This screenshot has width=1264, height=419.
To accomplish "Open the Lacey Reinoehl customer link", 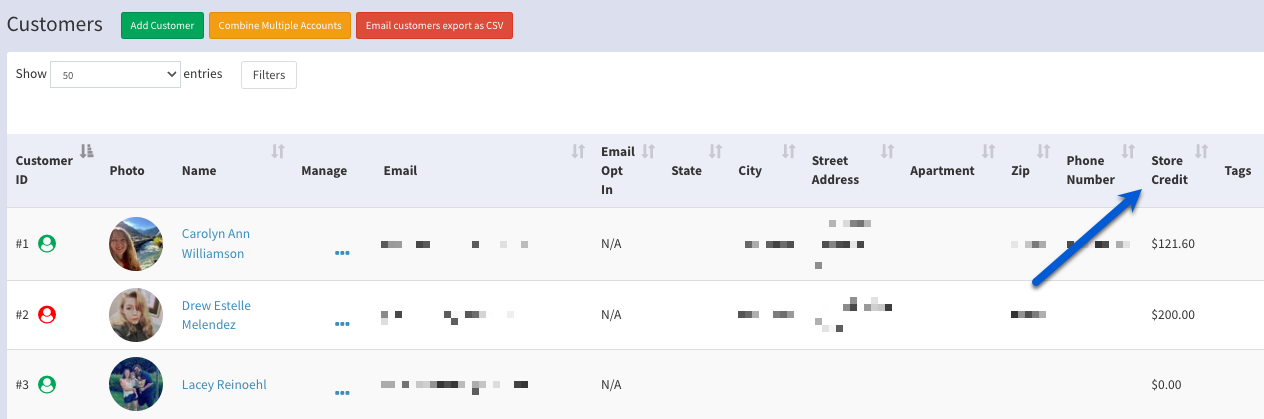I will 224,385.
